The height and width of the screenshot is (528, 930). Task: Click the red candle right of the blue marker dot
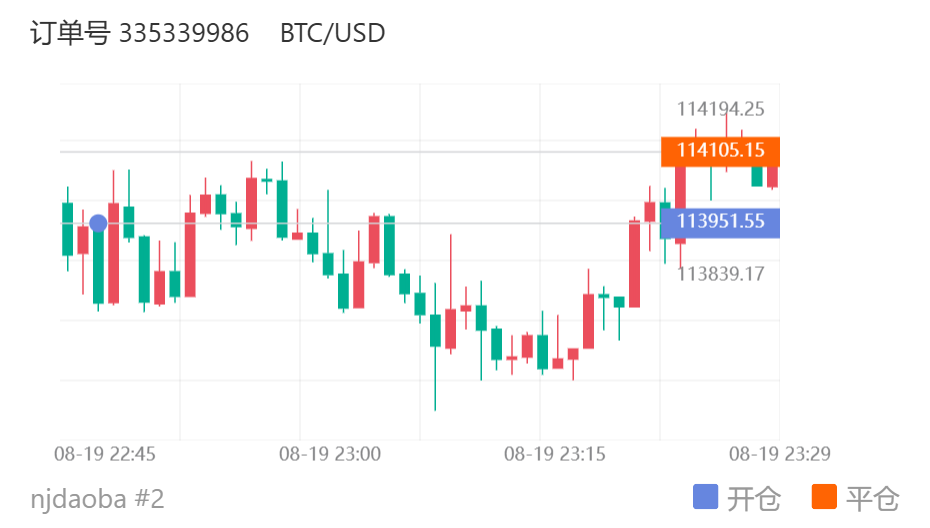[114, 253]
